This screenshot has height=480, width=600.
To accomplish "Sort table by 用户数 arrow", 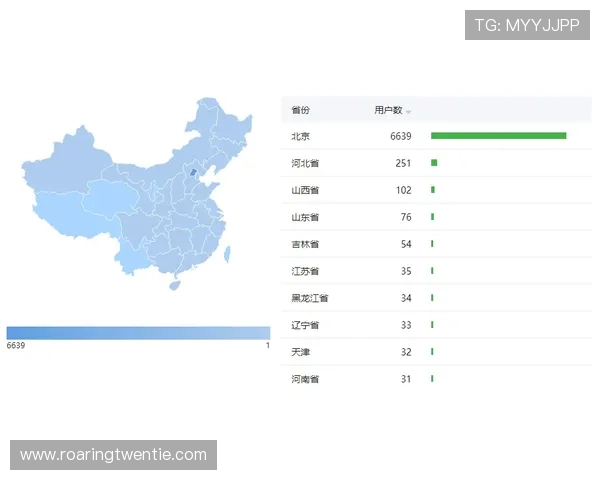I will (x=408, y=112).
